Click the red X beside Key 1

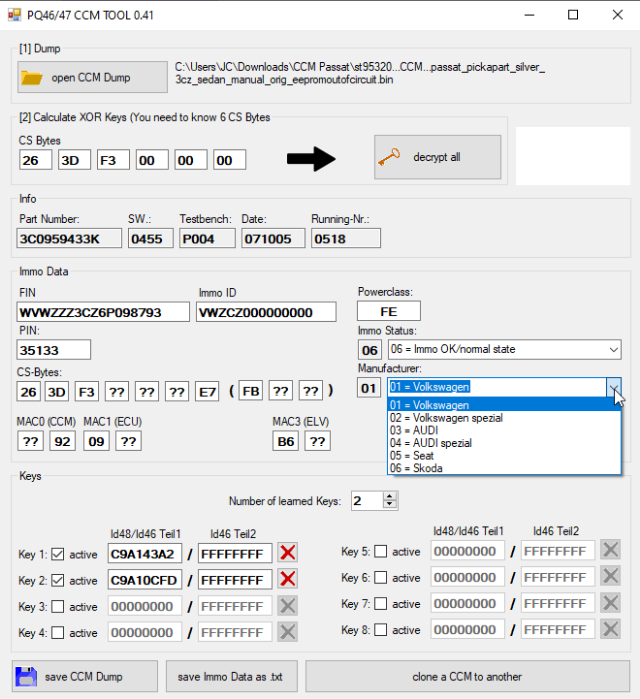[288, 554]
